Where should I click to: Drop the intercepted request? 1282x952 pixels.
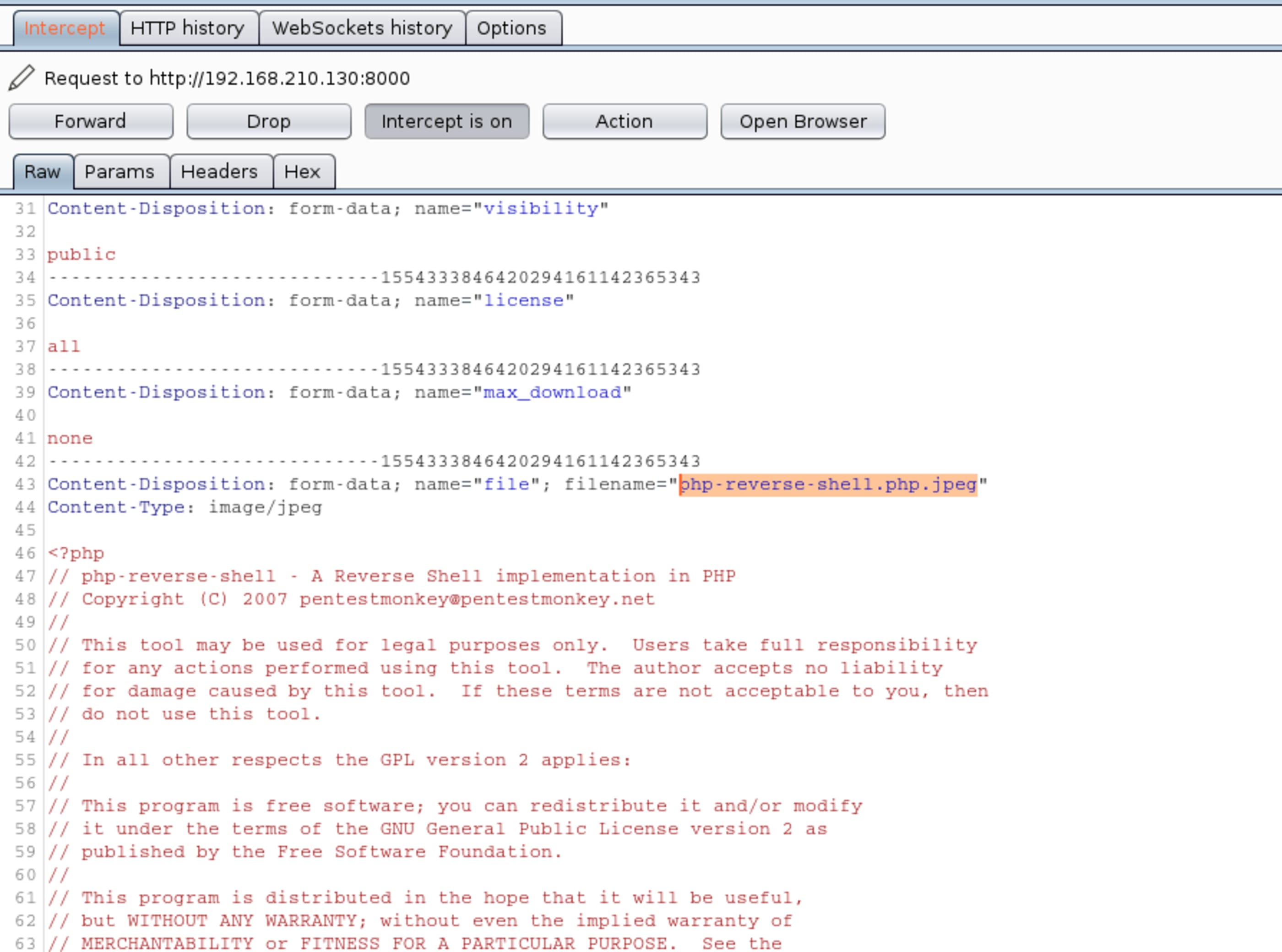click(268, 122)
